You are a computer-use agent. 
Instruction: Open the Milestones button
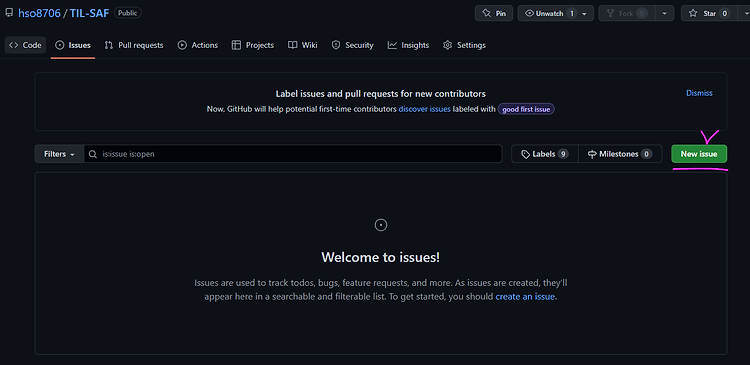click(x=620, y=154)
